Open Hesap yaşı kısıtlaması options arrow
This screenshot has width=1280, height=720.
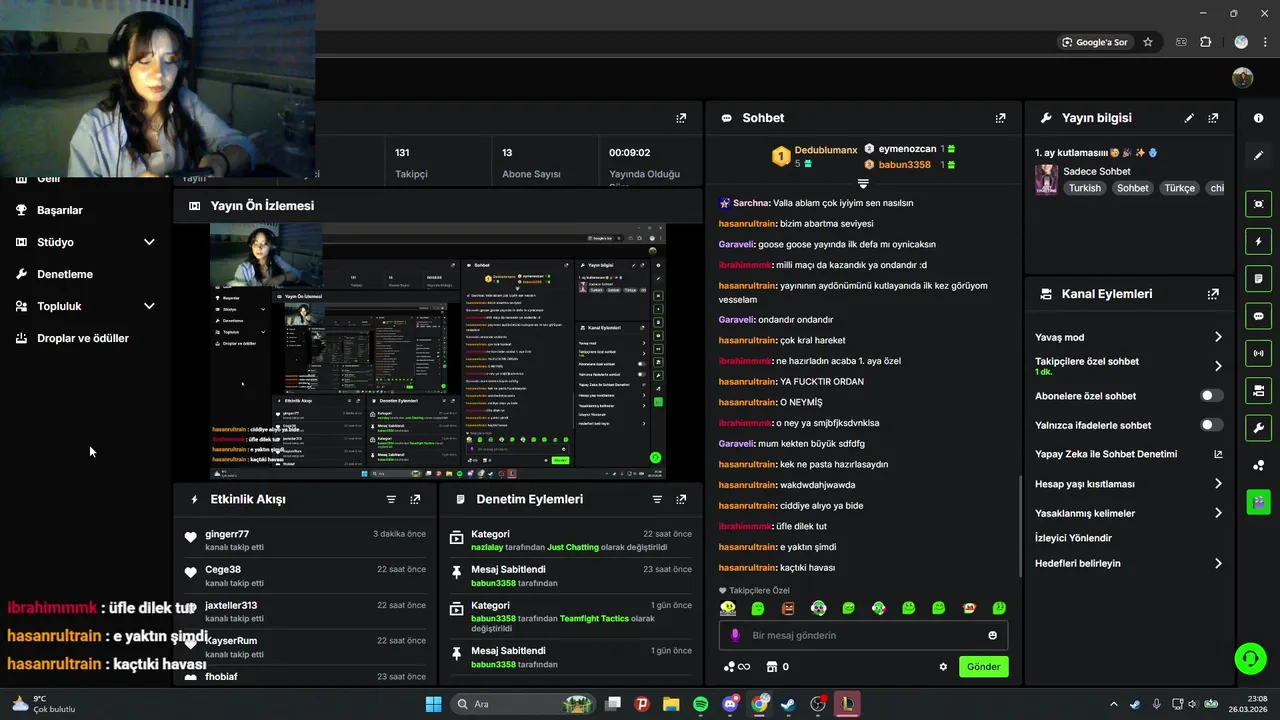click(1218, 484)
